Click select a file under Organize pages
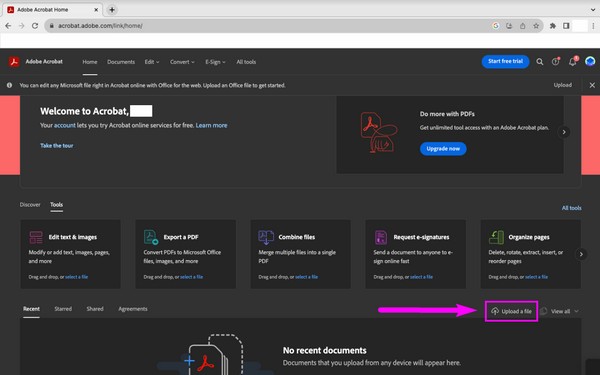 (536, 277)
